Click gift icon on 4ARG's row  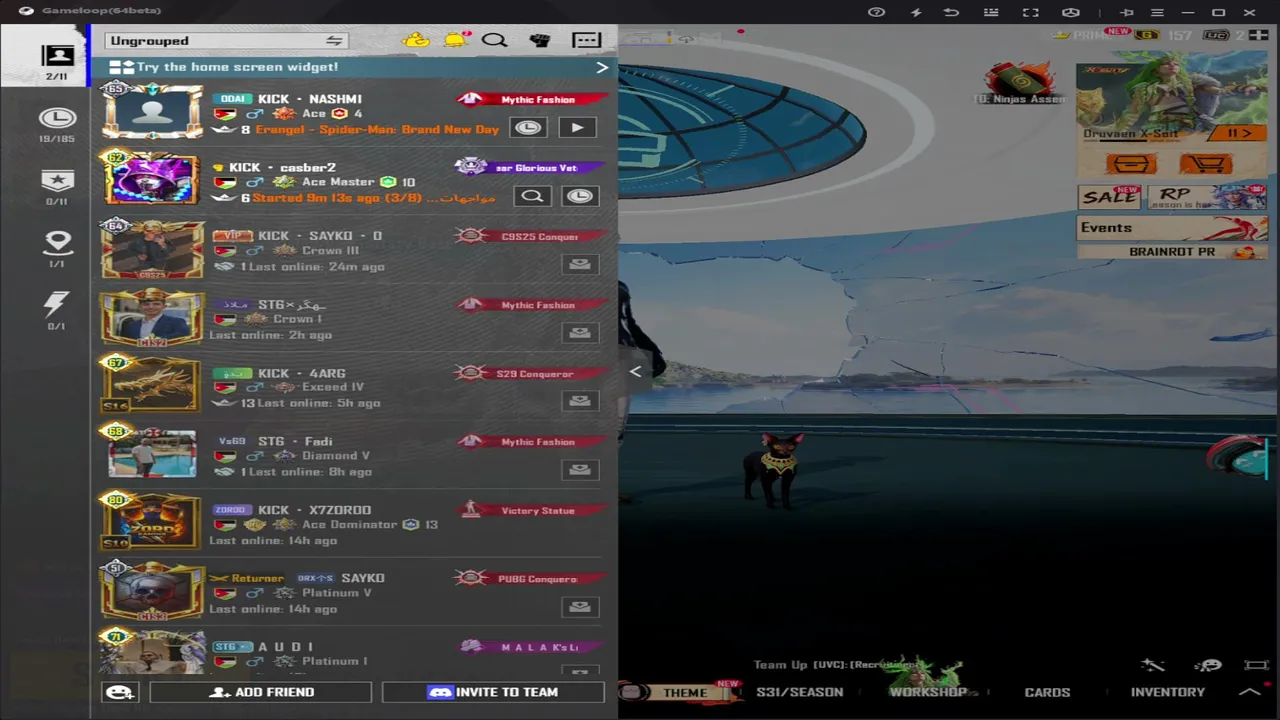point(579,401)
